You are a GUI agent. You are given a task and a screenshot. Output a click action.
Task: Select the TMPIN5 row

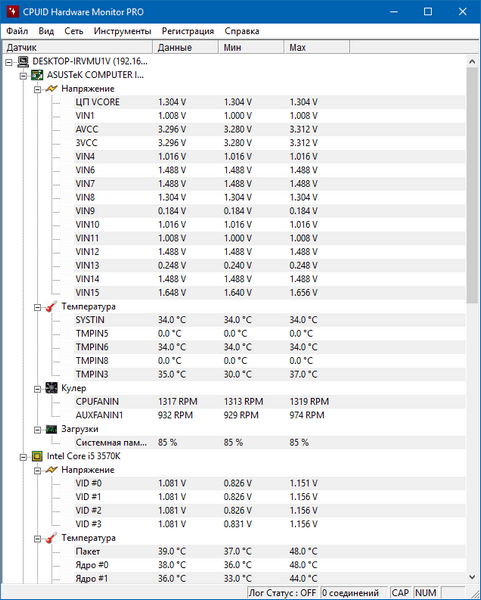269,333
